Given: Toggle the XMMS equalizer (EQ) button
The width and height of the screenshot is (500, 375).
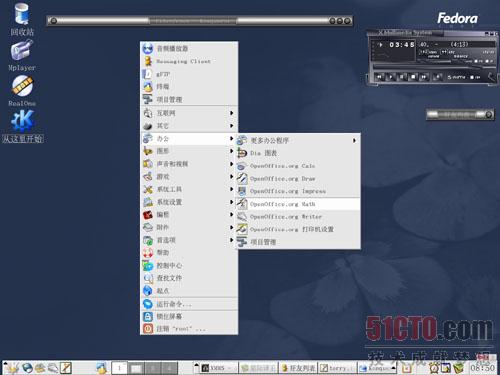Looking at the screenshot, I should click(479, 61).
